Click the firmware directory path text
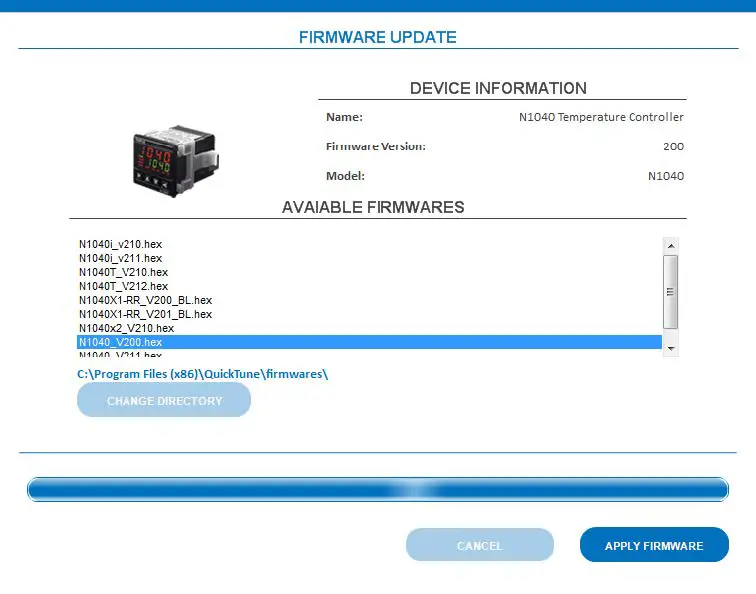Viewport: 756px width, 594px height. click(x=202, y=374)
